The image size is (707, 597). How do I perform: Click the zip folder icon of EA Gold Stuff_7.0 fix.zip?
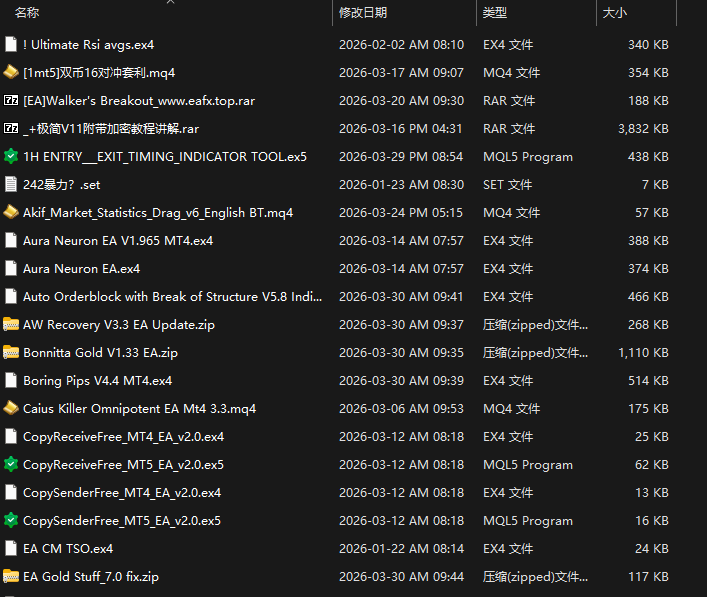tap(11, 576)
